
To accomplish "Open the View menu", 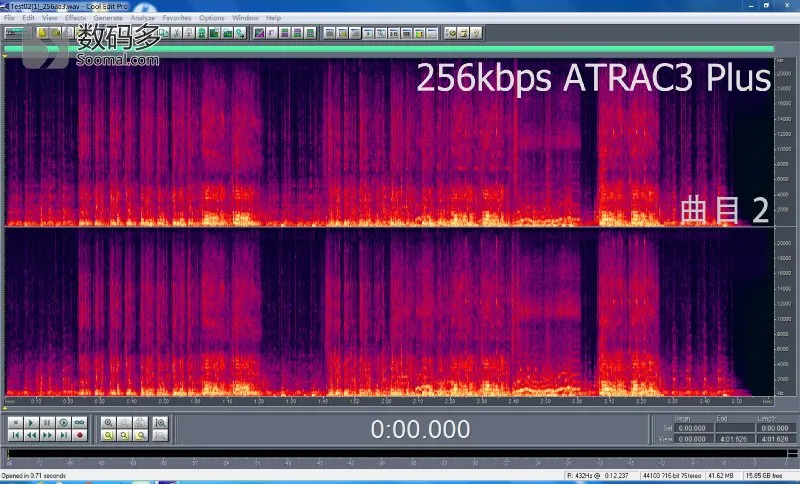I will (49, 18).
